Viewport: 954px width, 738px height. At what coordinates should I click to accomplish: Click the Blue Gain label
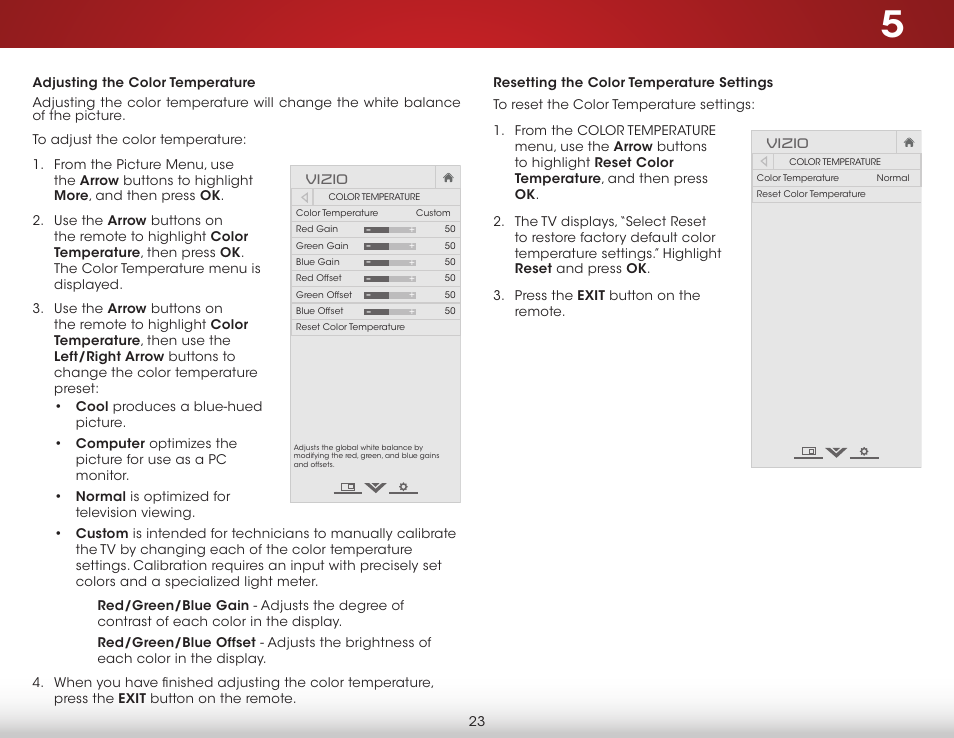[318, 262]
